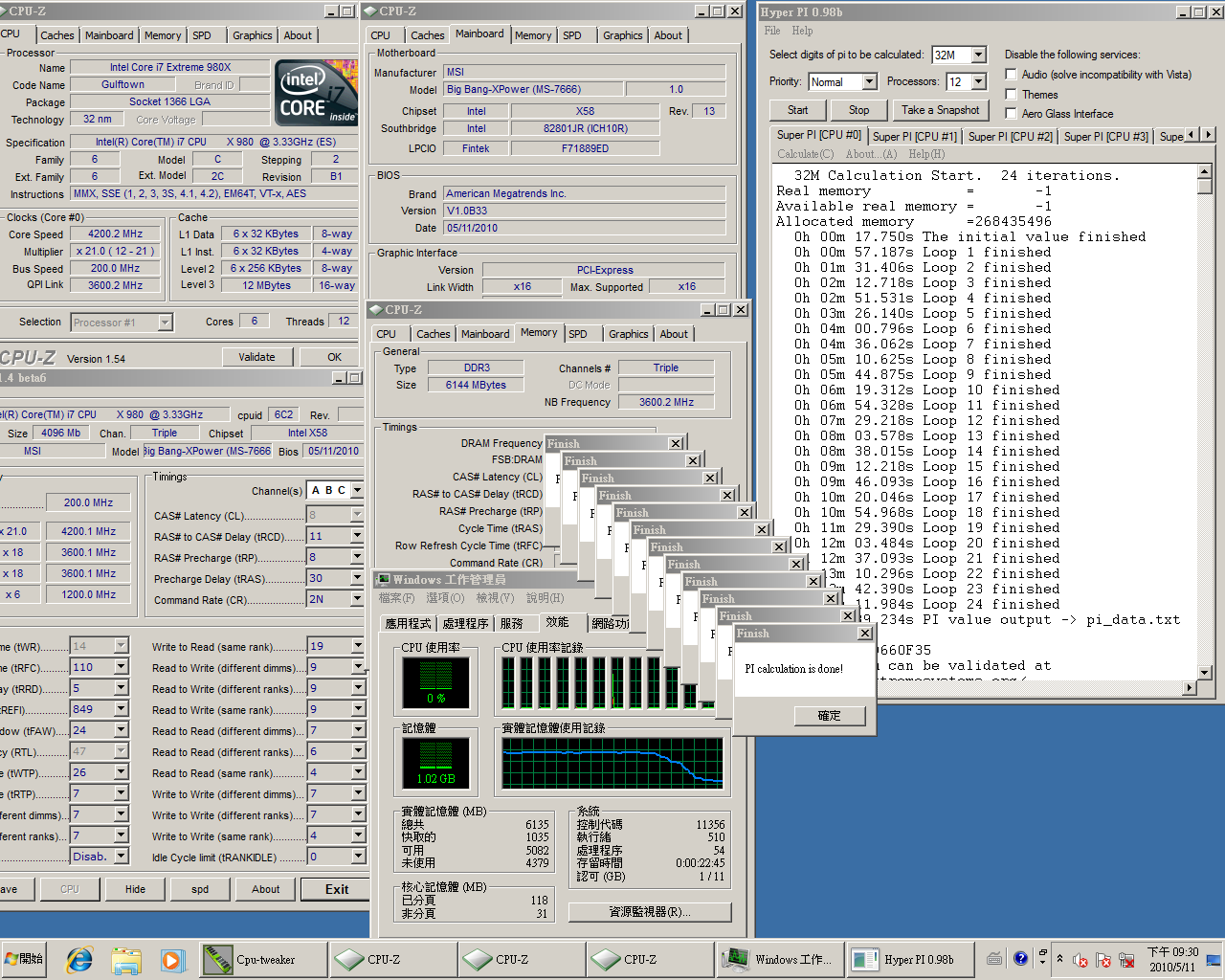Close the front 'PI calculation is done' dialog
This screenshot has width=1225, height=980.
click(x=865, y=634)
